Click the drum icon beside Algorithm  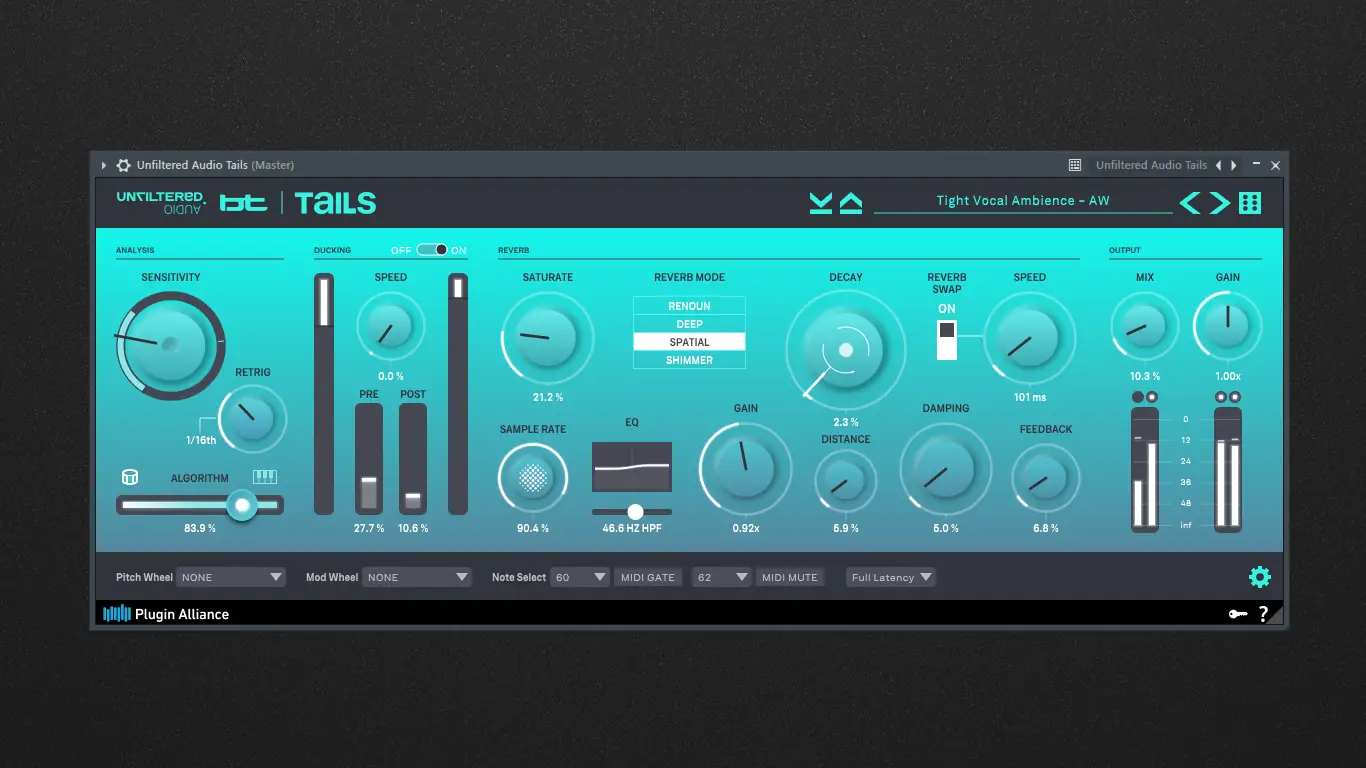(x=129, y=477)
